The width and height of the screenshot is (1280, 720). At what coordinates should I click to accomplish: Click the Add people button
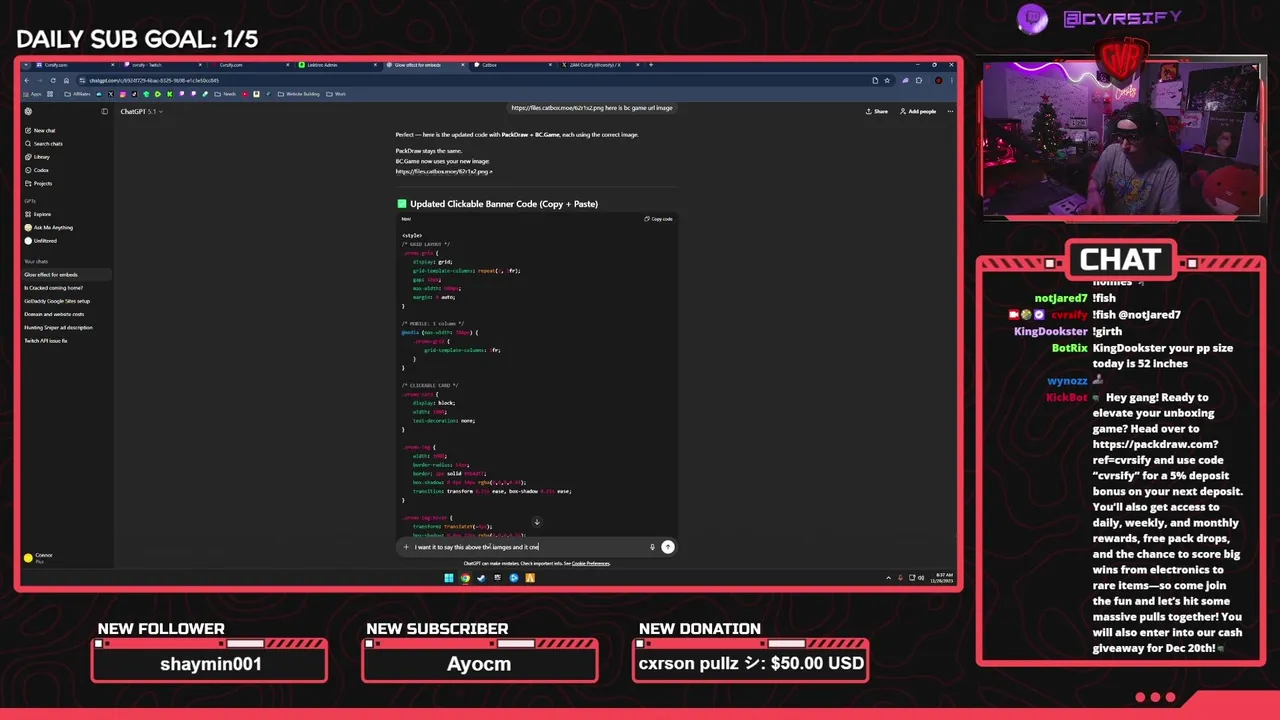pos(918,111)
